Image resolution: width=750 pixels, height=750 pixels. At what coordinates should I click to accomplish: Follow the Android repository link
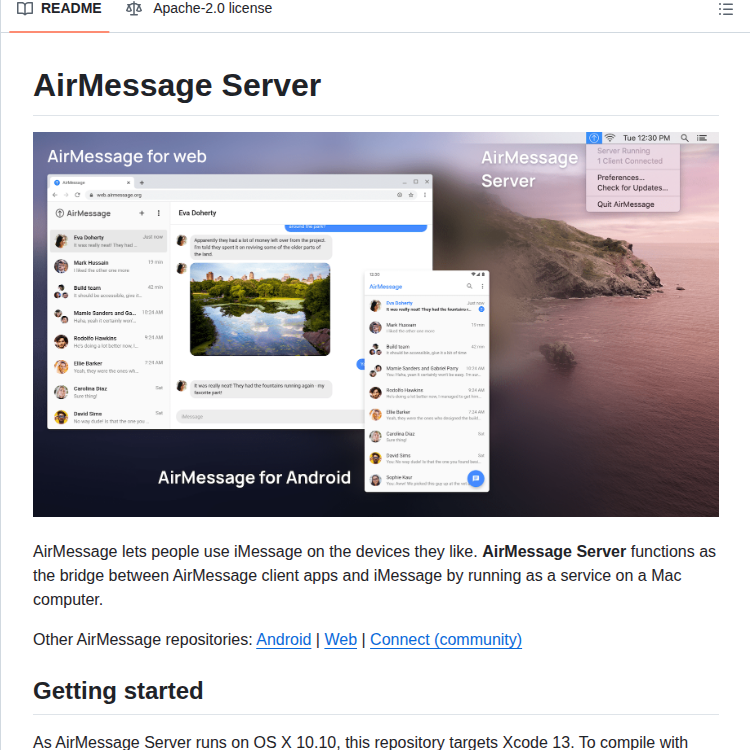pyautogui.click(x=284, y=640)
